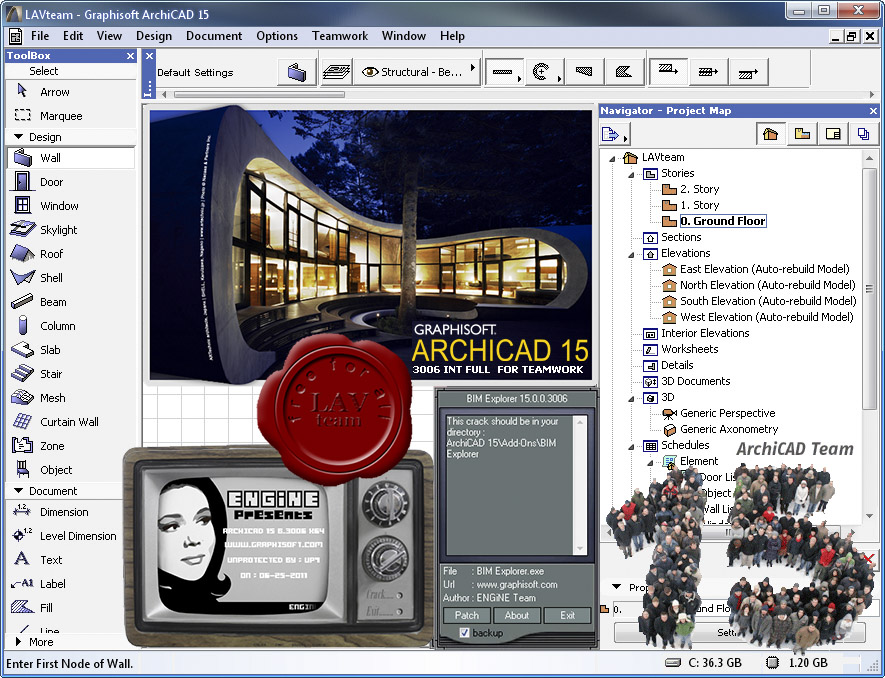Viewport: 885px width, 678px height.
Task: Click the layer stack icon in info box
Action: (336, 72)
